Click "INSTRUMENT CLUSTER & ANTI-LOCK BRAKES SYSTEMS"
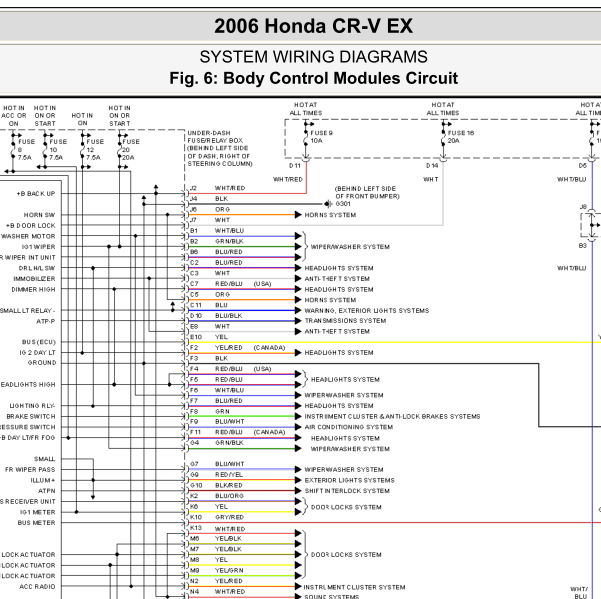 click(392, 416)
